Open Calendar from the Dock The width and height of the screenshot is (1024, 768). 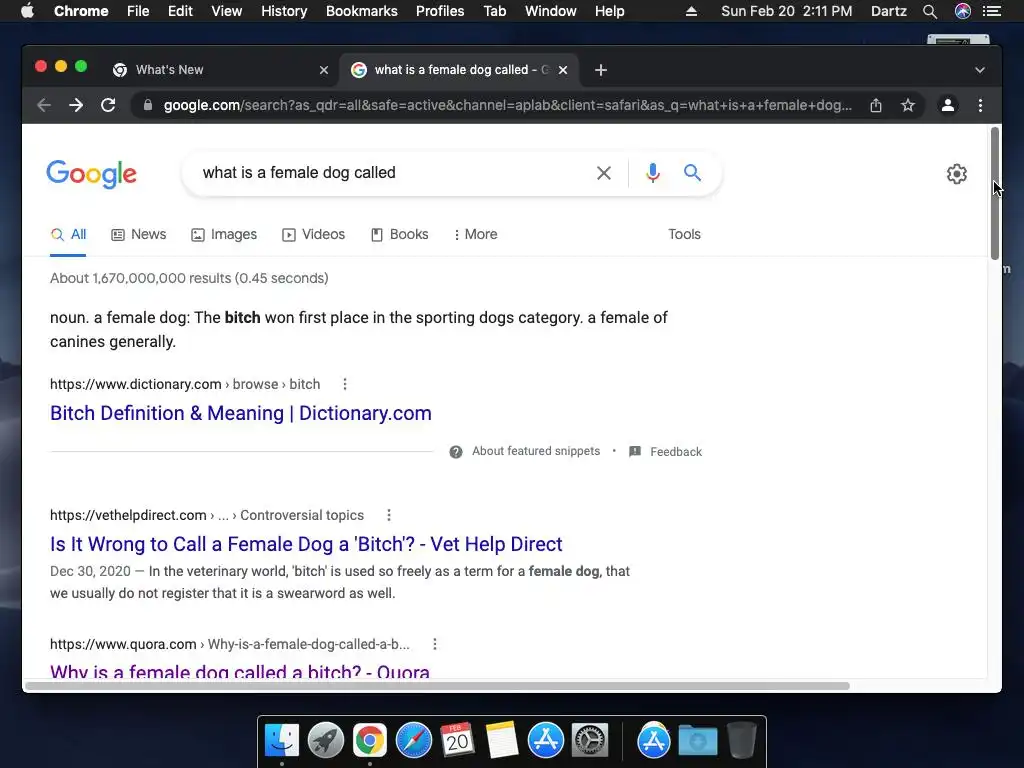(x=457, y=740)
